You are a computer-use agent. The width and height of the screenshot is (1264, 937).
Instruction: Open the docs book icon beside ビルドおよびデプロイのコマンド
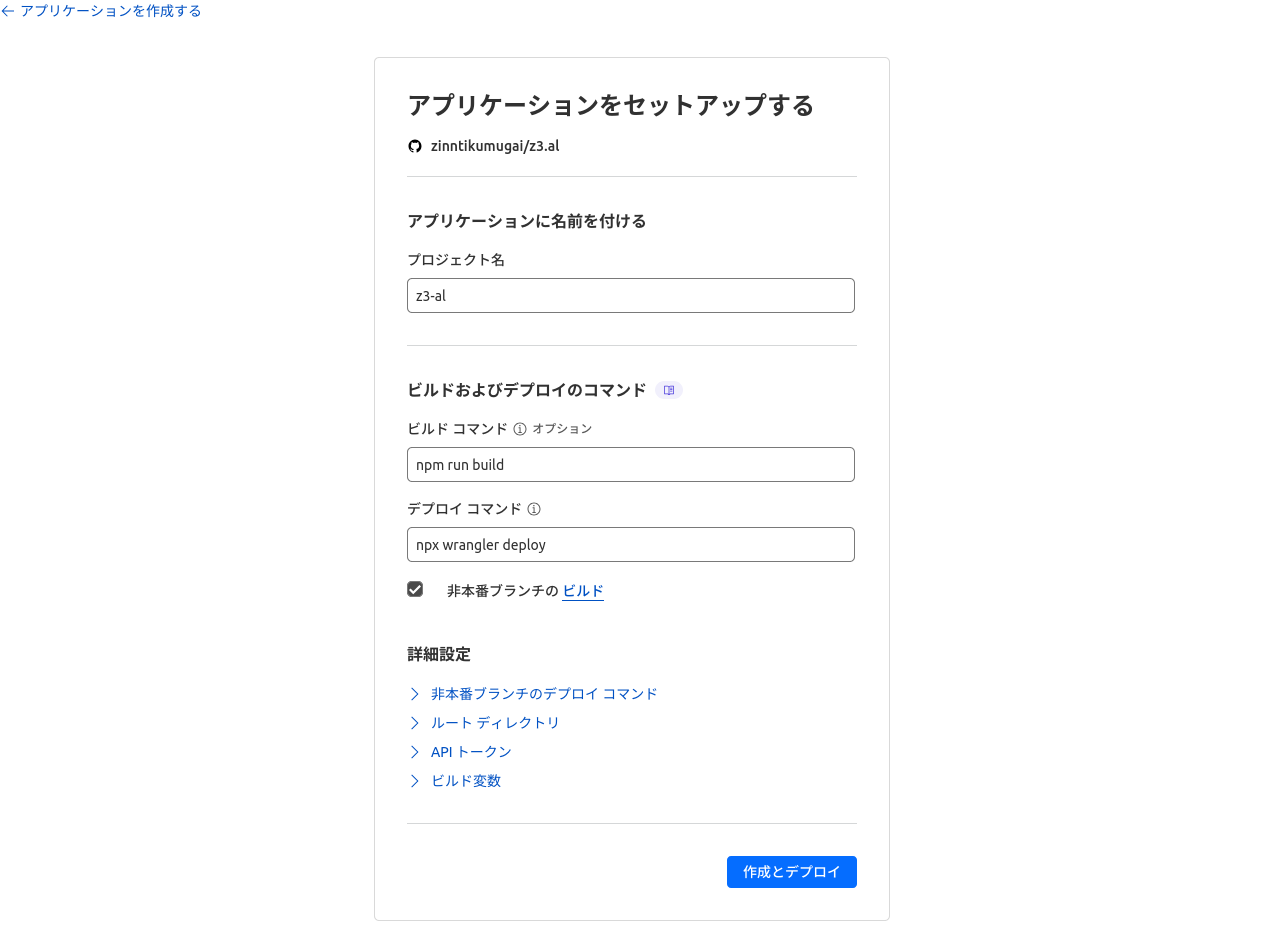pyautogui.click(x=669, y=390)
